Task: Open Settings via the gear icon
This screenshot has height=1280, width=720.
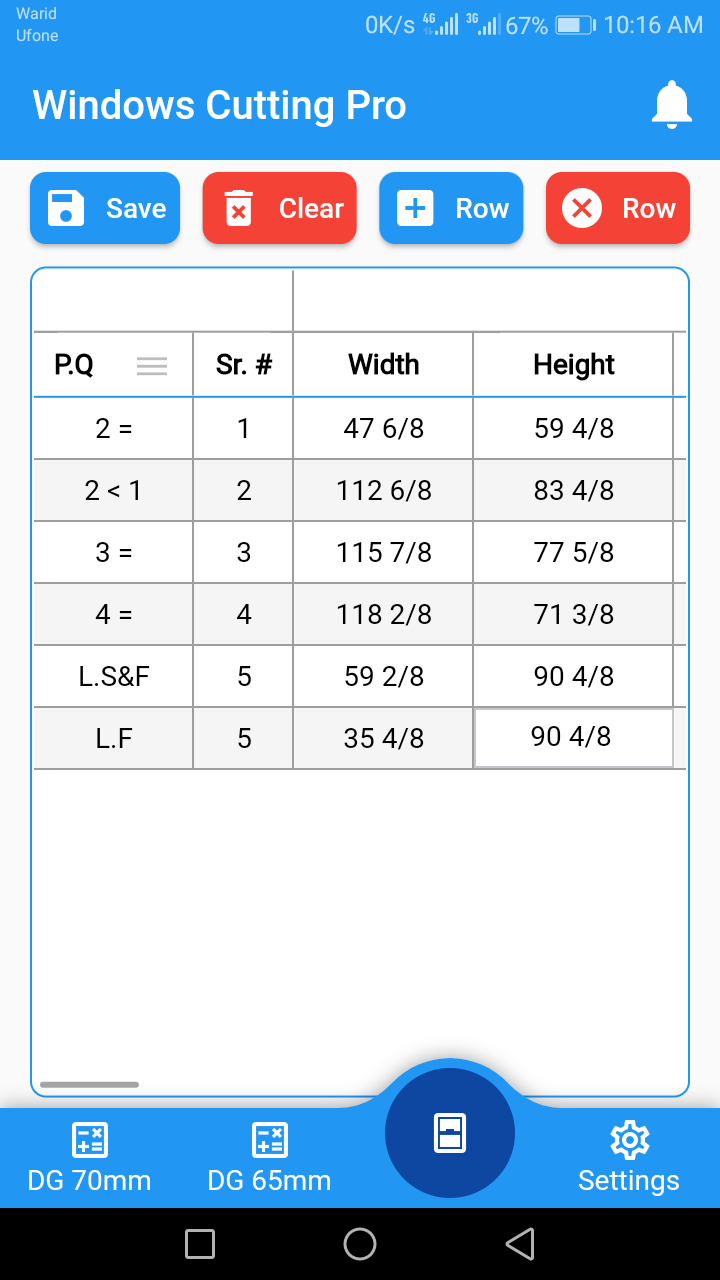Action: 629,1158
